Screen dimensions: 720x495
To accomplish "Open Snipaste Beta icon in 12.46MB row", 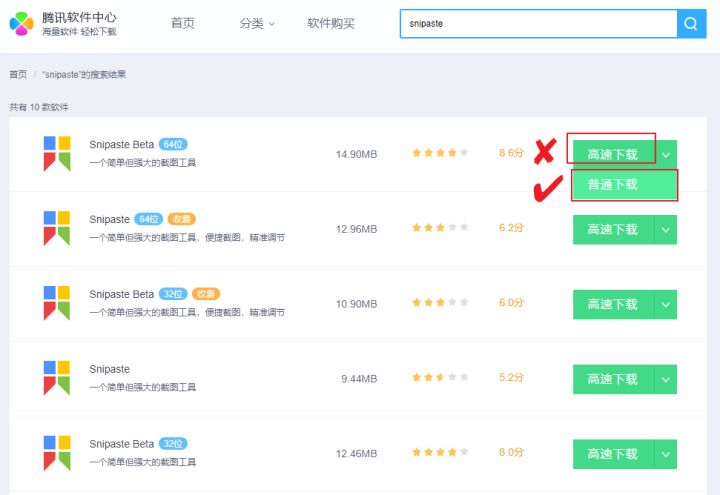I will point(57,453).
